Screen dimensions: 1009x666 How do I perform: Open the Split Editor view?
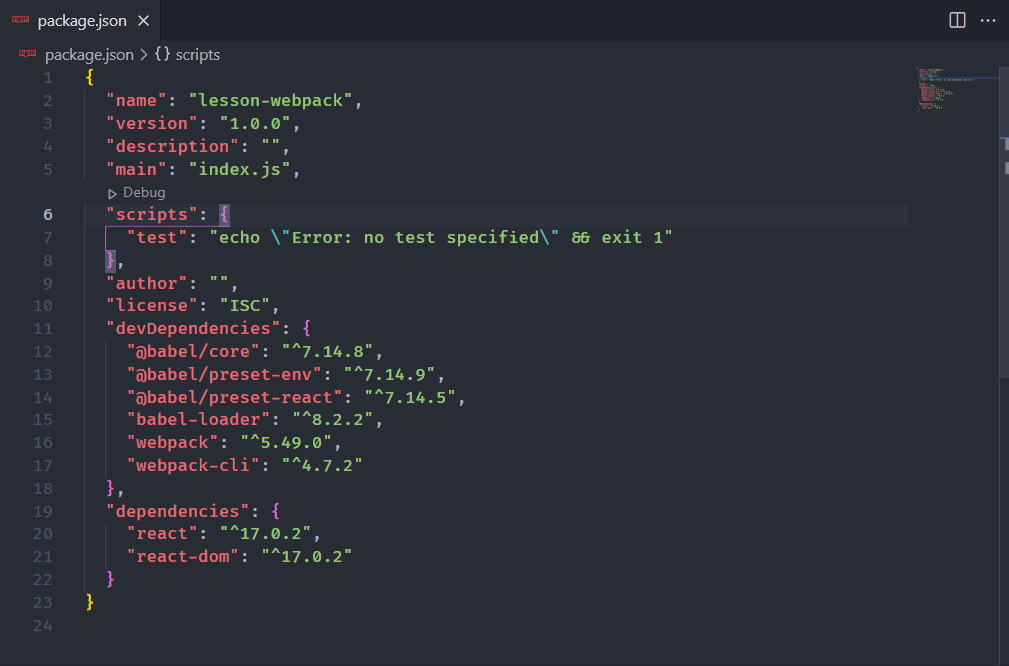956,19
